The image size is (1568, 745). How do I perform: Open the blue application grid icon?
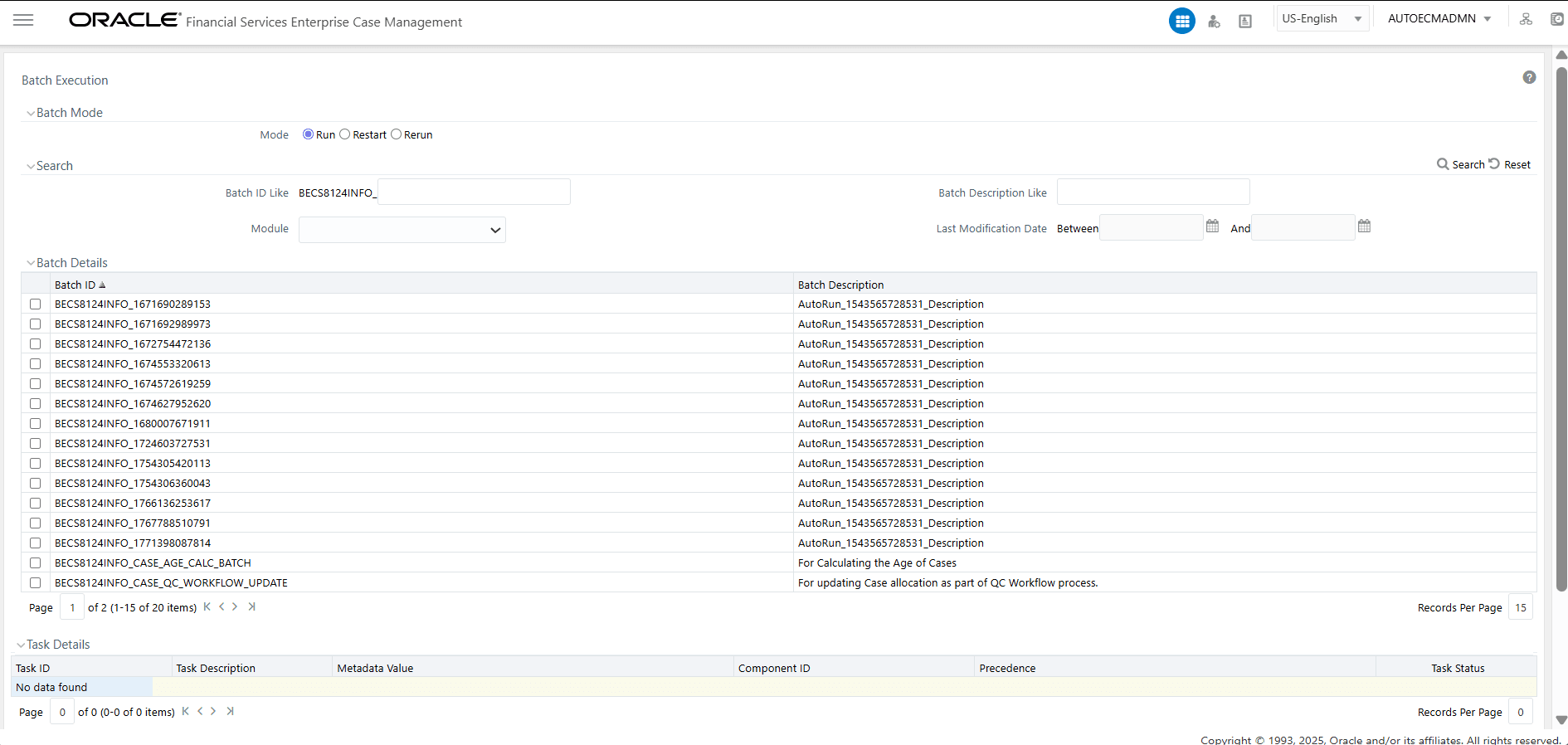pos(1181,21)
